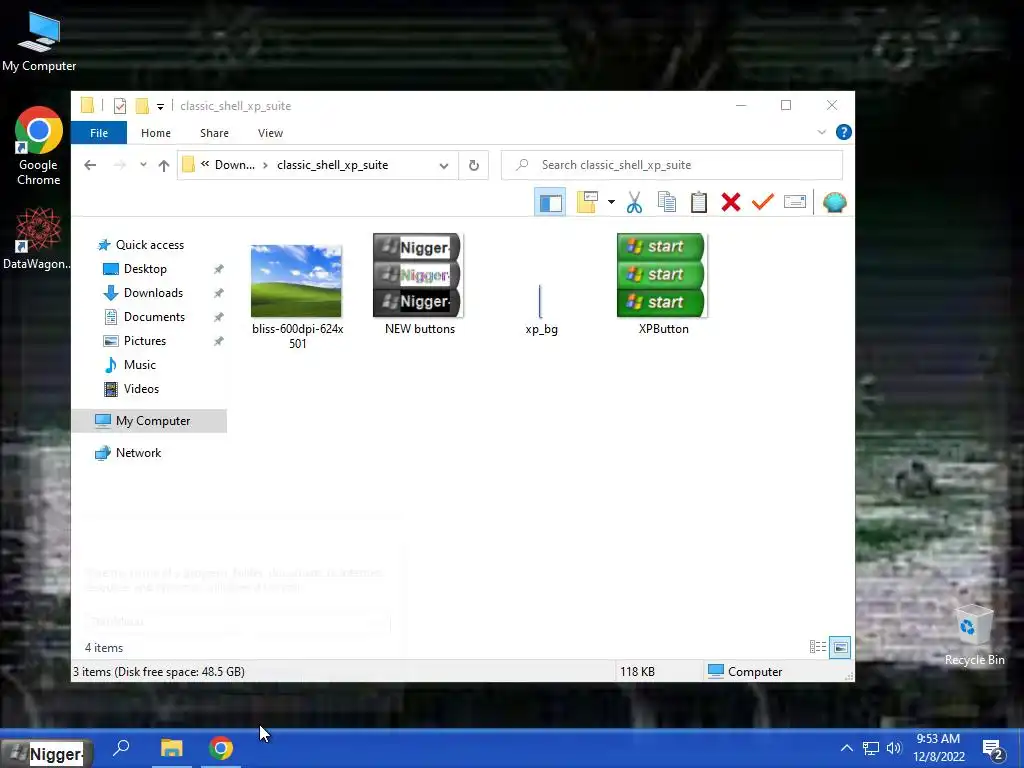
Task: Click the email/rename toolbar icon
Action: pos(795,202)
